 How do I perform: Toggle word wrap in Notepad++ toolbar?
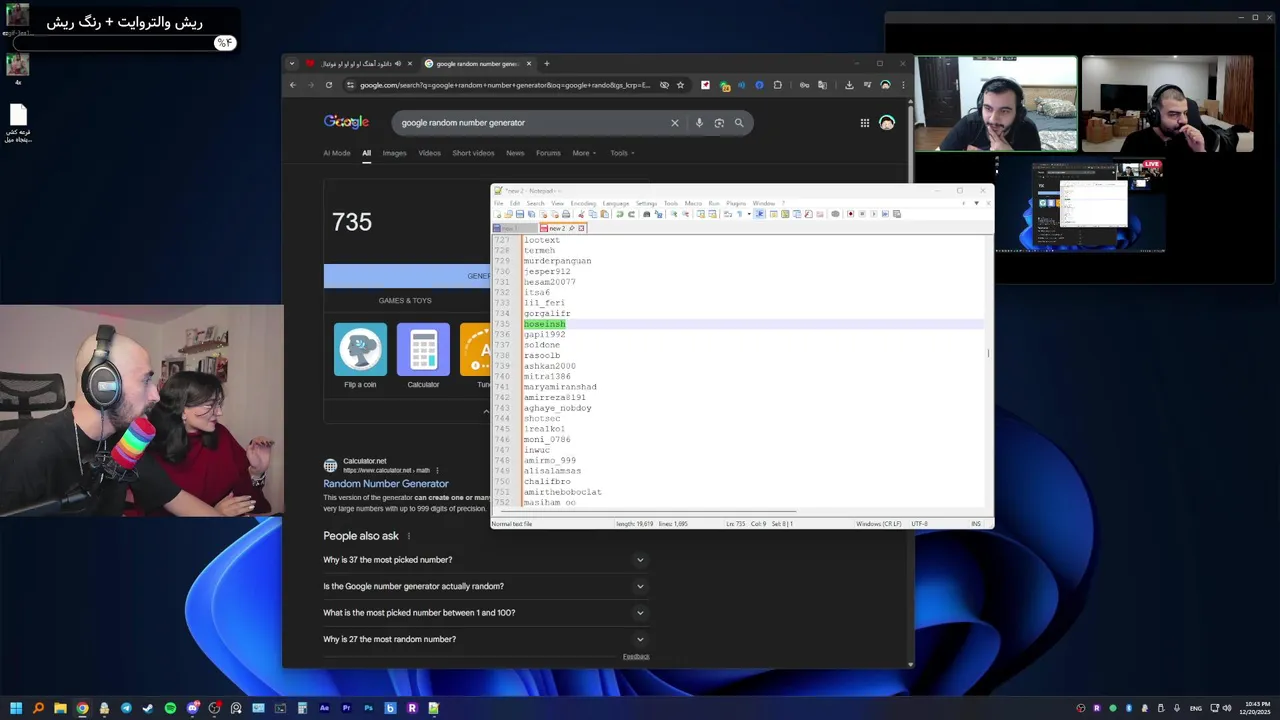[x=728, y=214]
